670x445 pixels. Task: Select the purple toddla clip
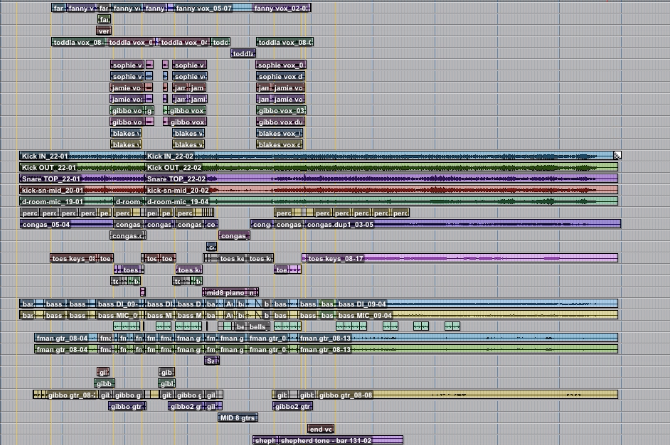(x=243, y=53)
